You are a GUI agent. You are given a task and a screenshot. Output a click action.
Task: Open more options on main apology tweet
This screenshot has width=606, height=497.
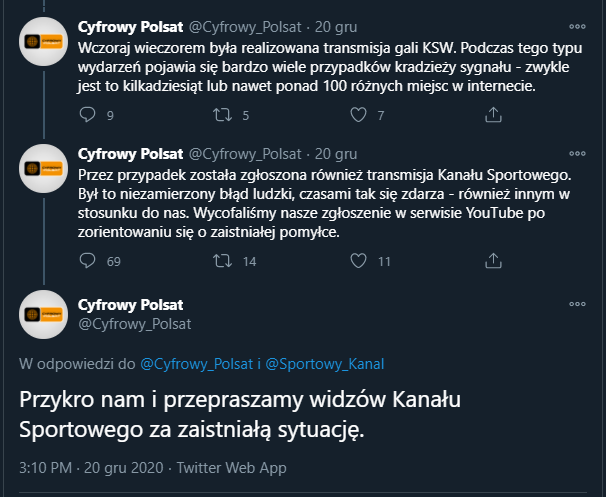pos(577,303)
